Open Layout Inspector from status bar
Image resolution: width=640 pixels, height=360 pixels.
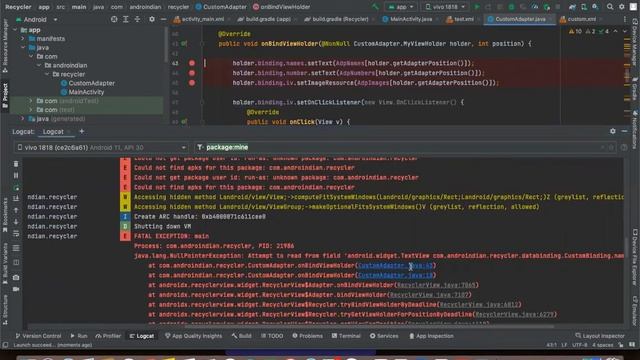pos(600,336)
